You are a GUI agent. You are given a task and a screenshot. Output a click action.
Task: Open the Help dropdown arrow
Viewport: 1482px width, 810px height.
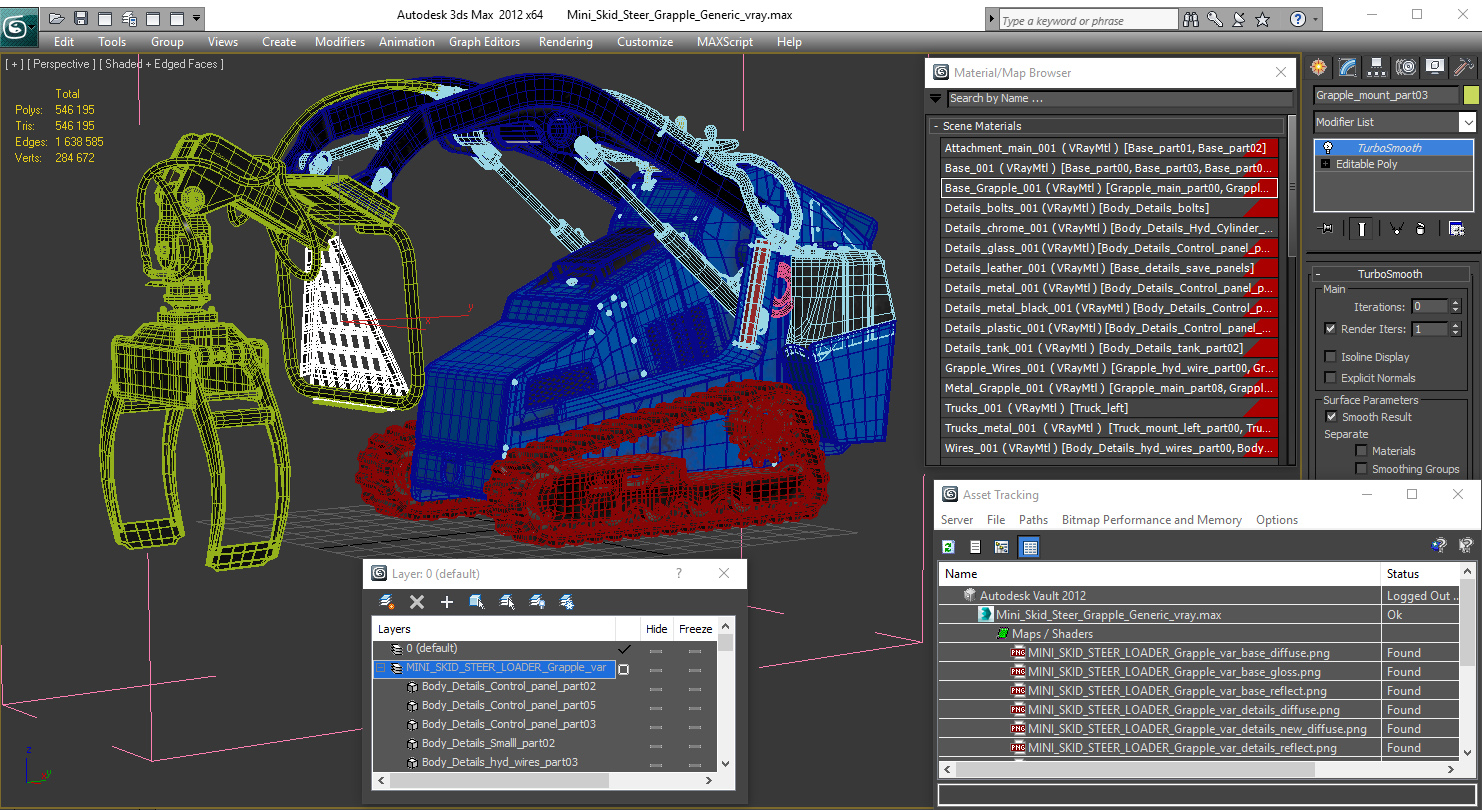tap(1316, 19)
